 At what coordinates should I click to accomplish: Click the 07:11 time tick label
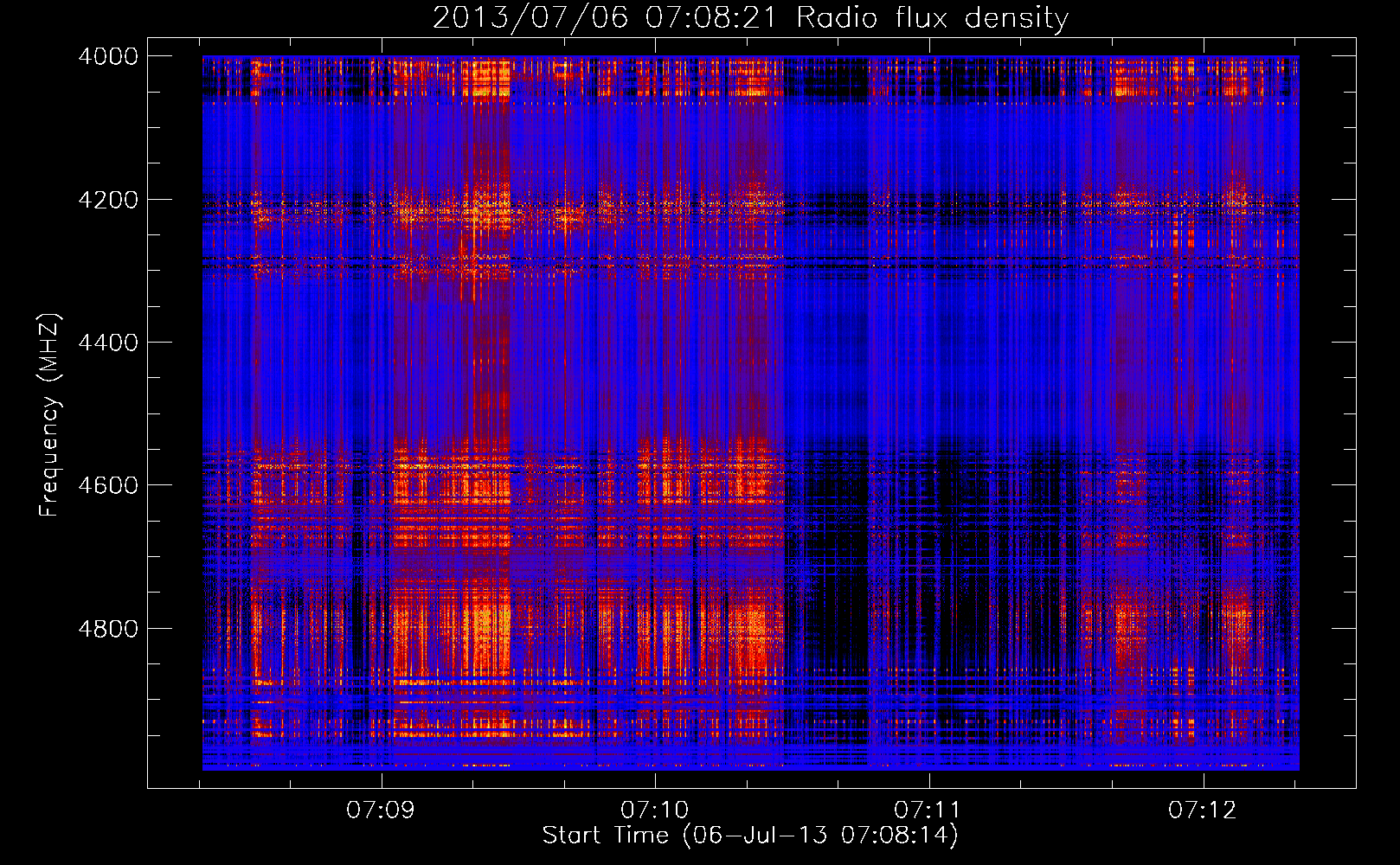[928, 811]
